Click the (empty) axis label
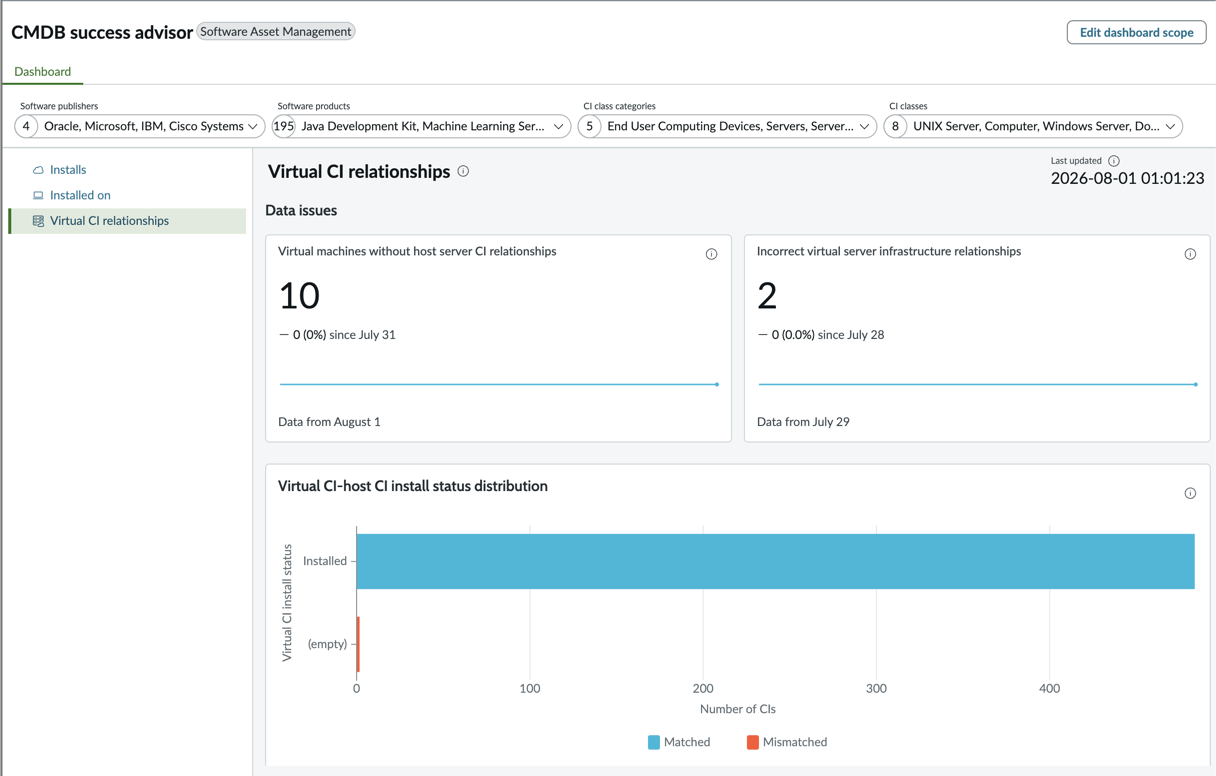 (327, 644)
